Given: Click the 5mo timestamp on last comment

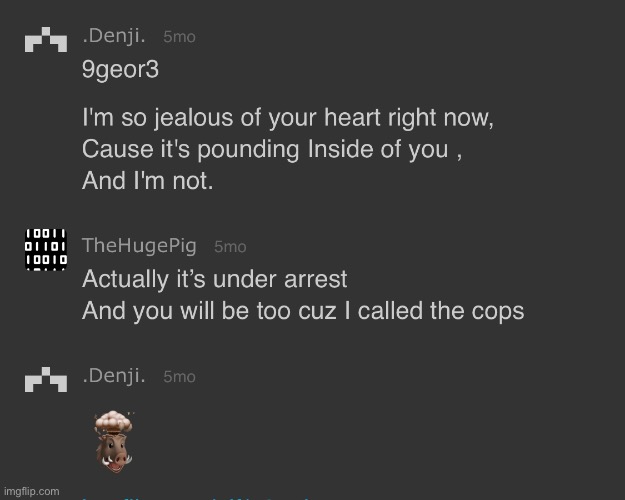Looking at the screenshot, I should point(179,377).
